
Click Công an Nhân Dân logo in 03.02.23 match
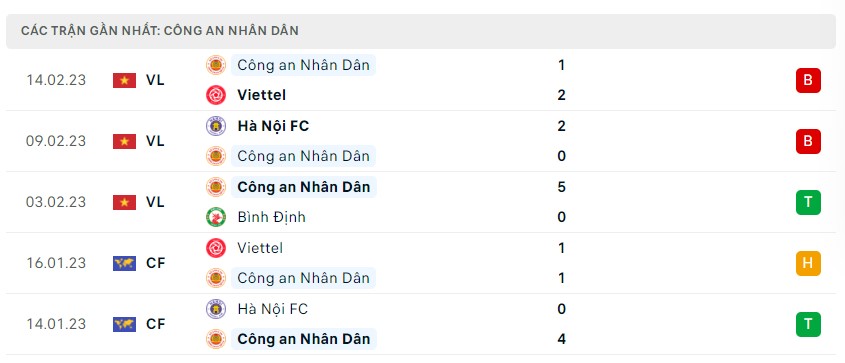(216, 187)
